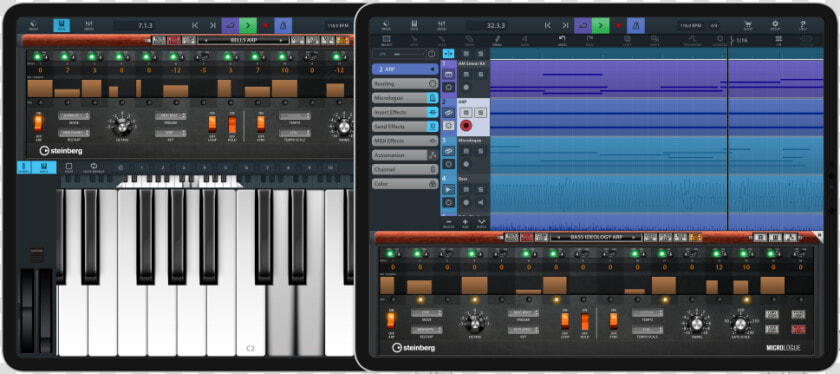
Task: Click the Add track plus button
Action: (x=464, y=222)
